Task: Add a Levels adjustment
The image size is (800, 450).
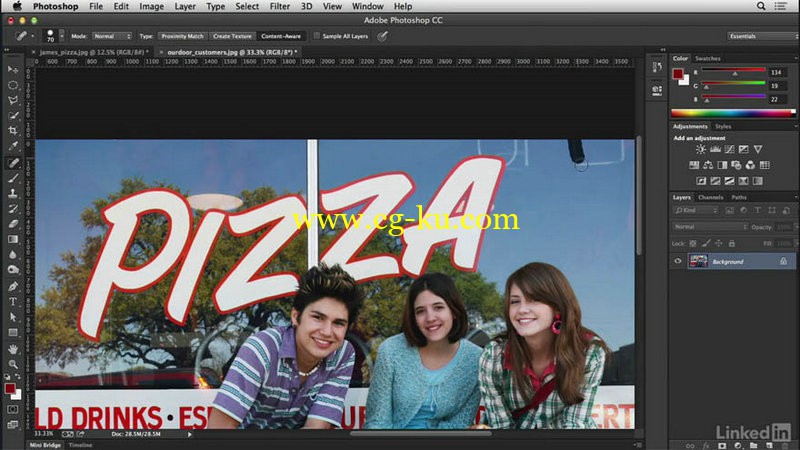Action: 715,149
